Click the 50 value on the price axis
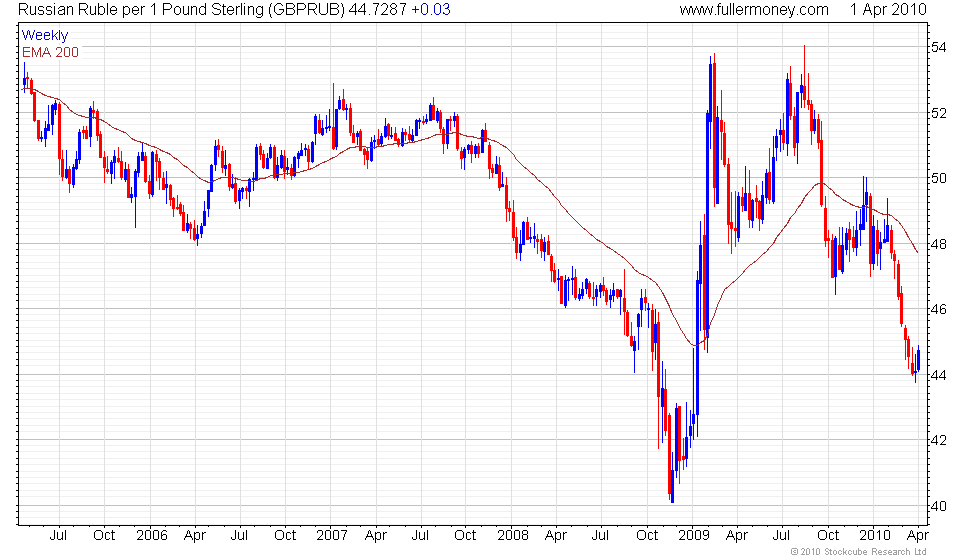The width and height of the screenshot is (980, 560). (x=939, y=178)
